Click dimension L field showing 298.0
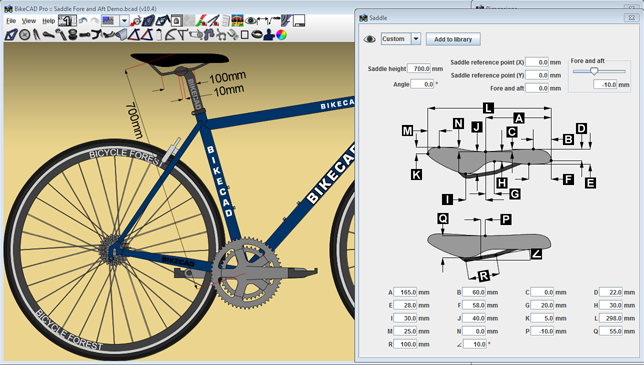644x365 pixels. 611,318
